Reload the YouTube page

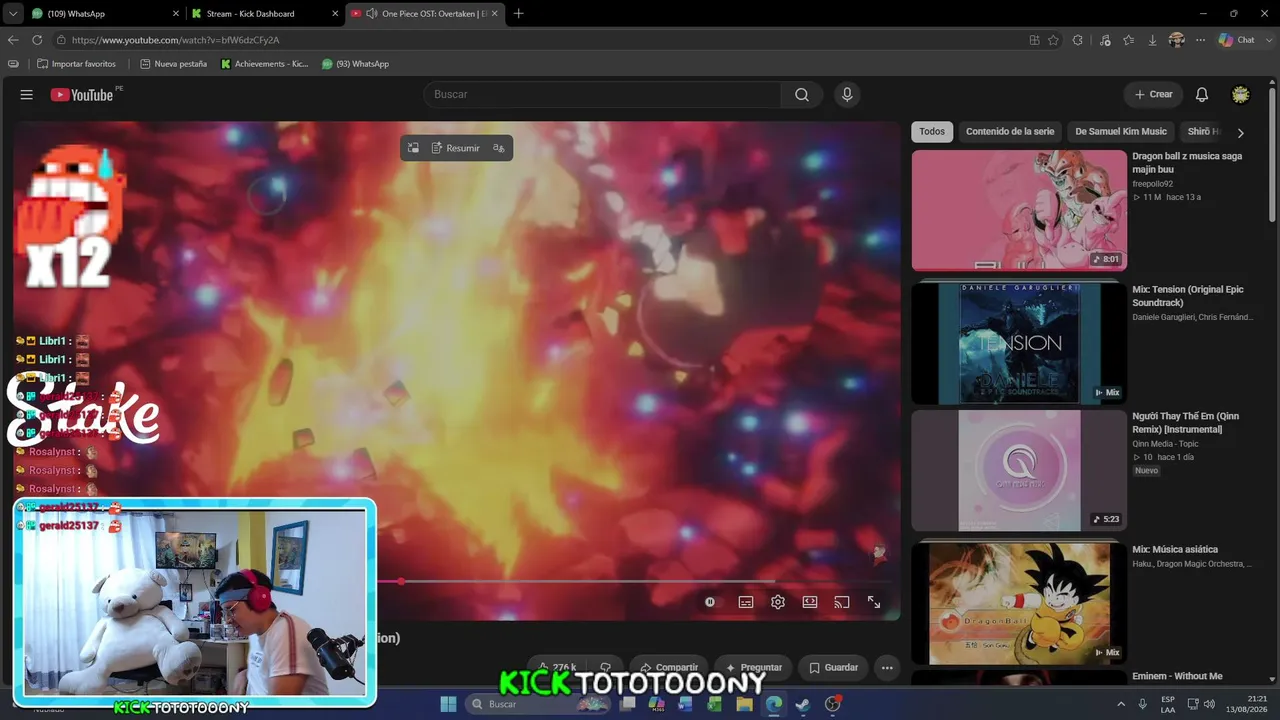[37, 40]
